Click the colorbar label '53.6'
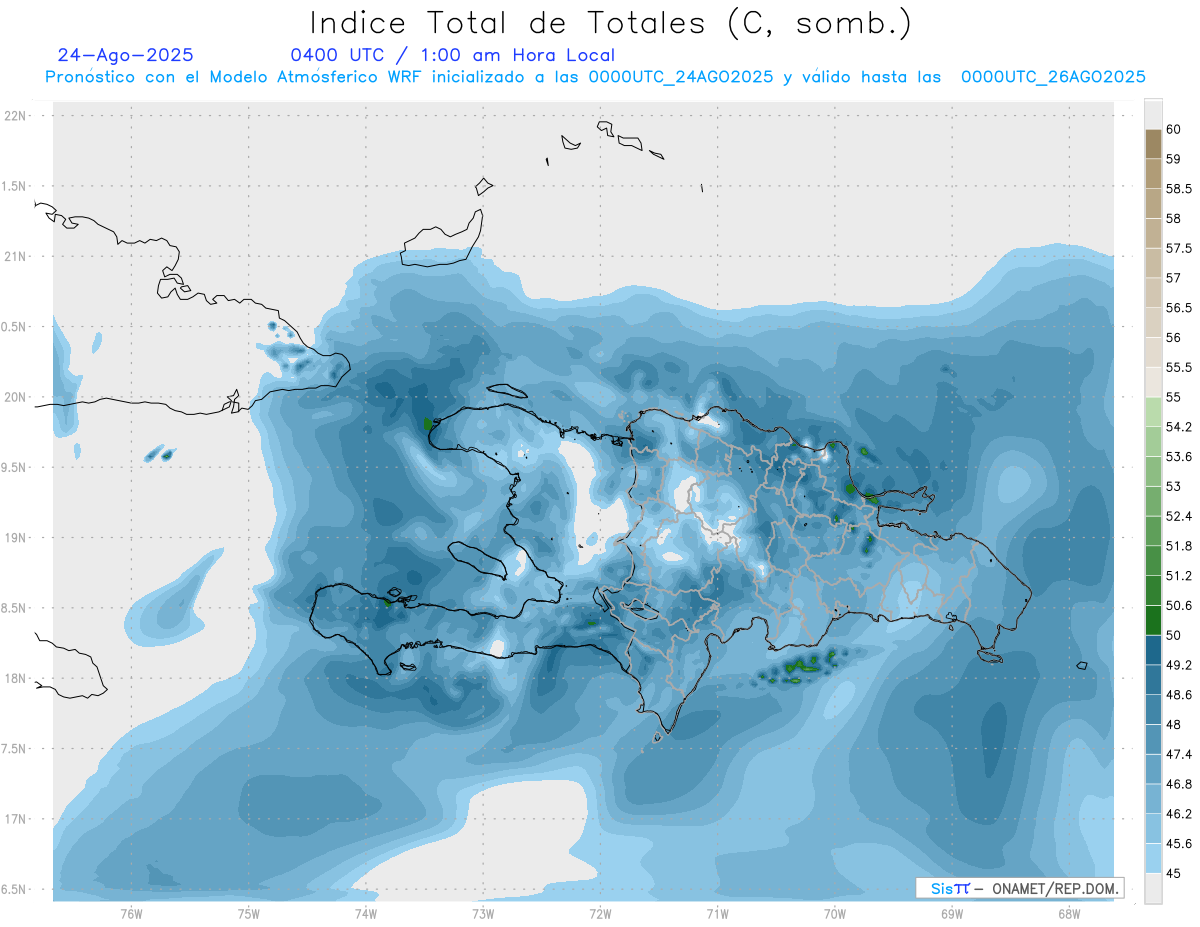Image resolution: width=1200 pixels, height=927 pixels. 1179,457
